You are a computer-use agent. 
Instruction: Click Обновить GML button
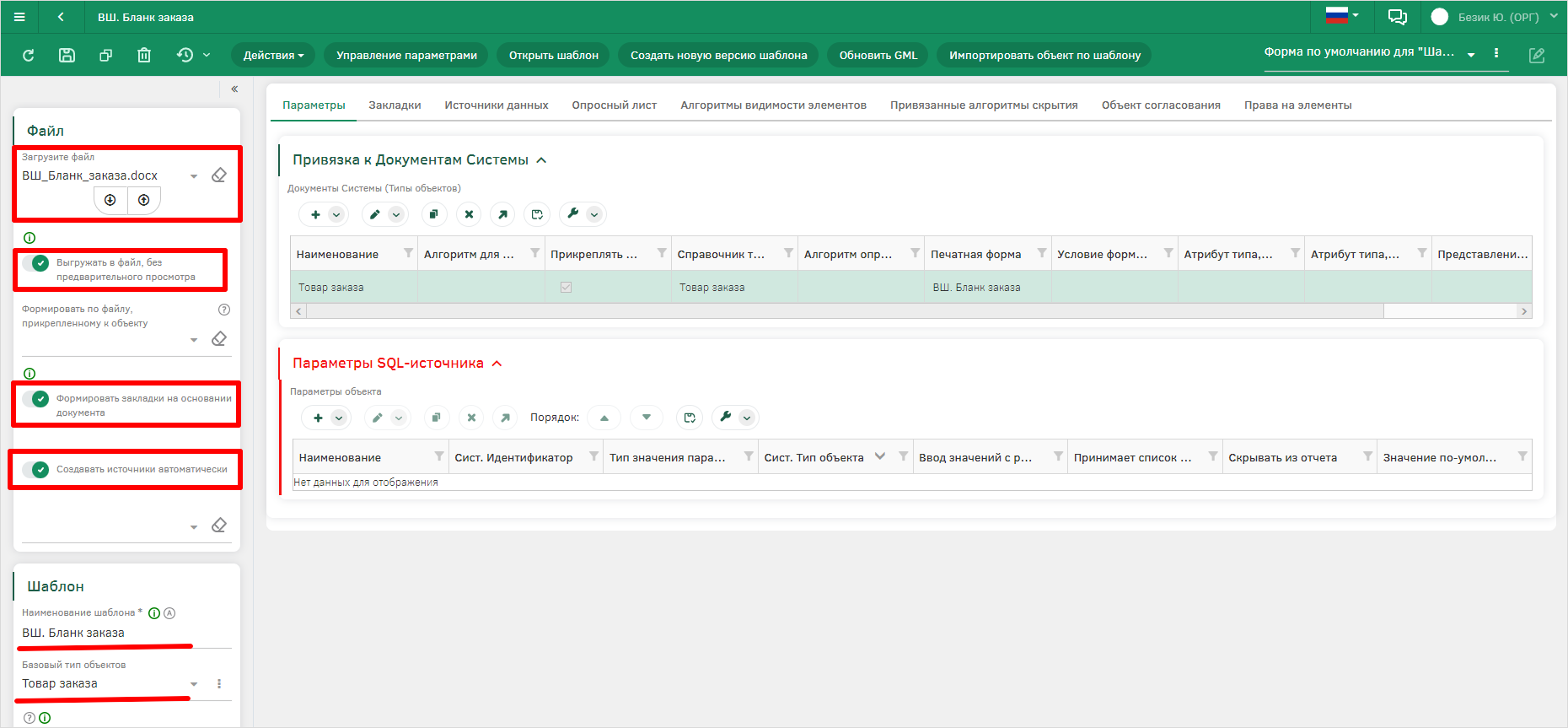point(878,55)
